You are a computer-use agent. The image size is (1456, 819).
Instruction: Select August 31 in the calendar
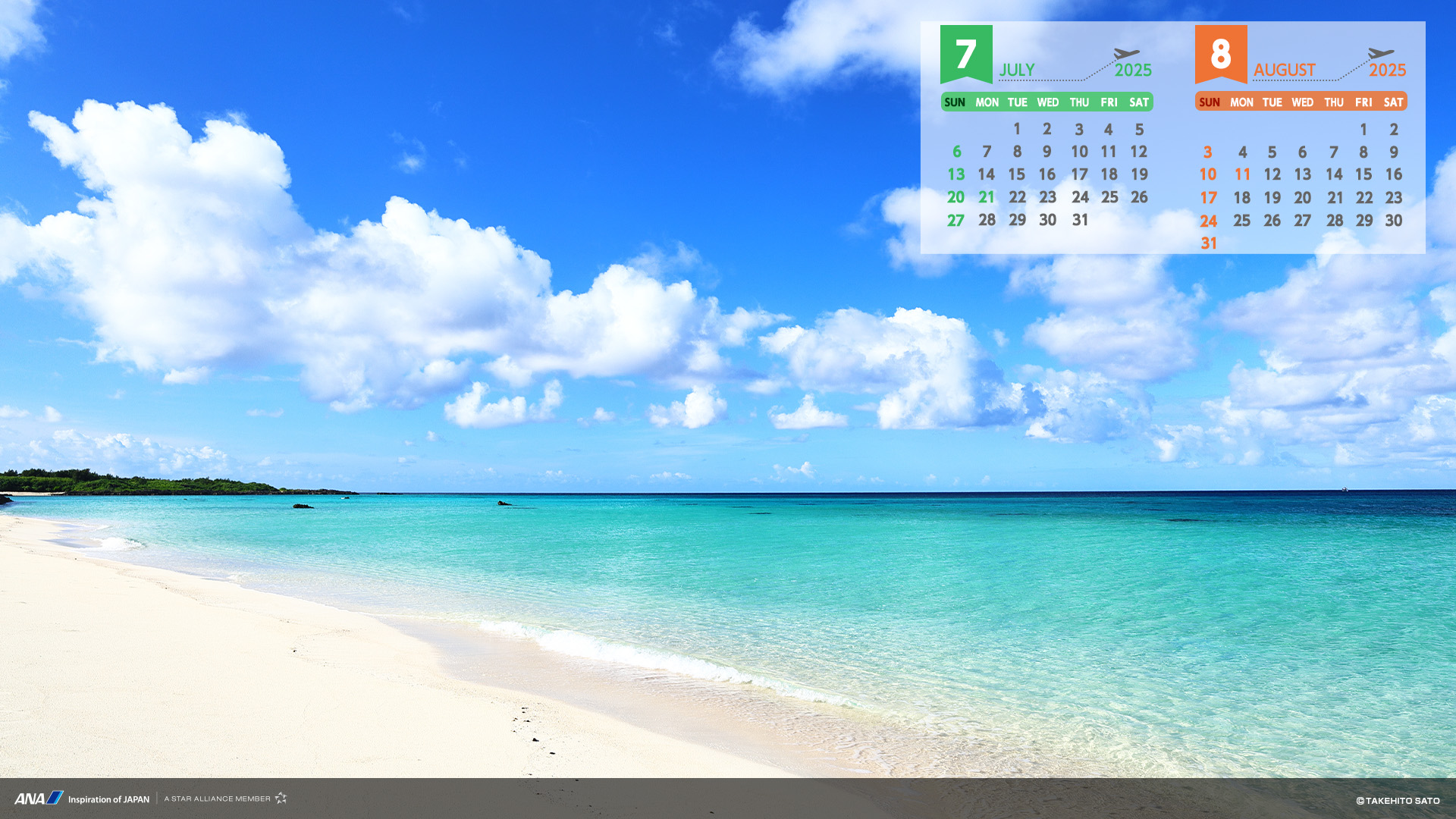point(1208,243)
